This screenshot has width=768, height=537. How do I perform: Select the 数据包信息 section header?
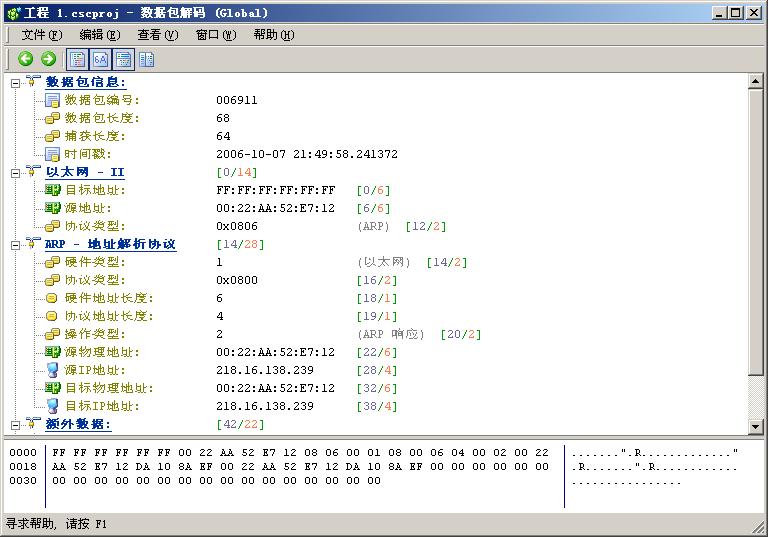85,82
